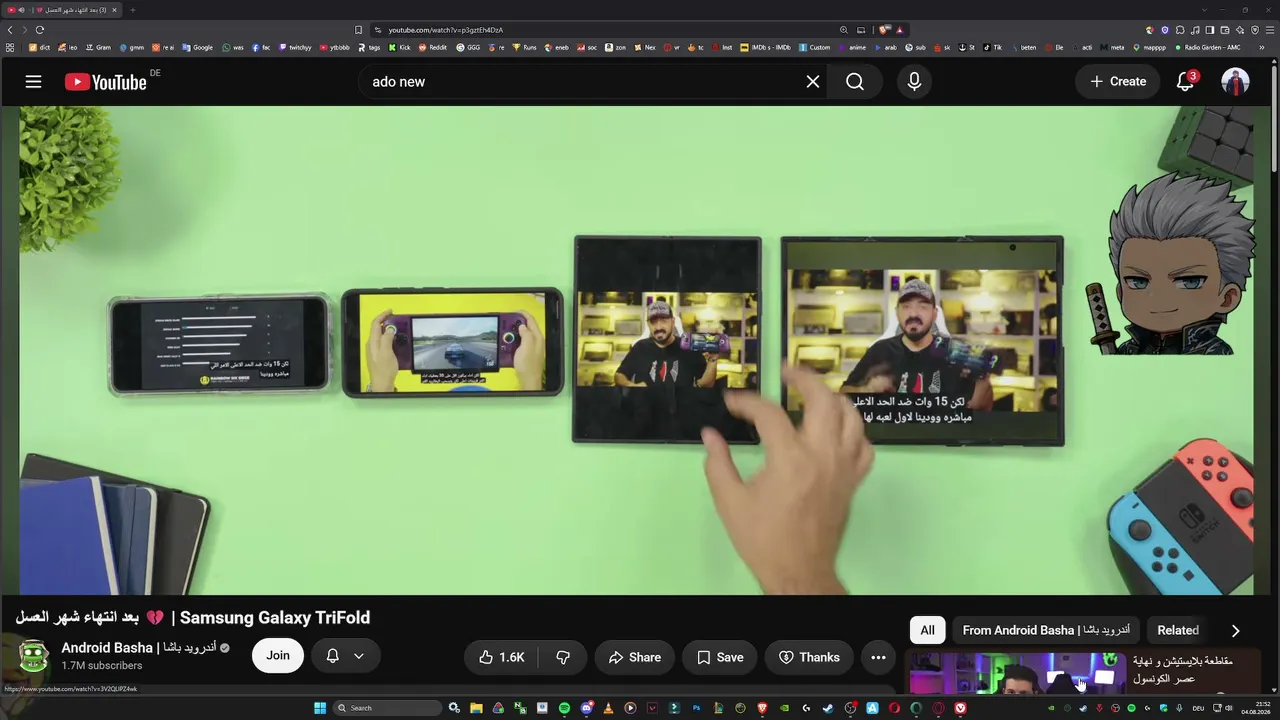Open the YouTube guide hamburger menu
1280x720 pixels.
[x=33, y=82]
